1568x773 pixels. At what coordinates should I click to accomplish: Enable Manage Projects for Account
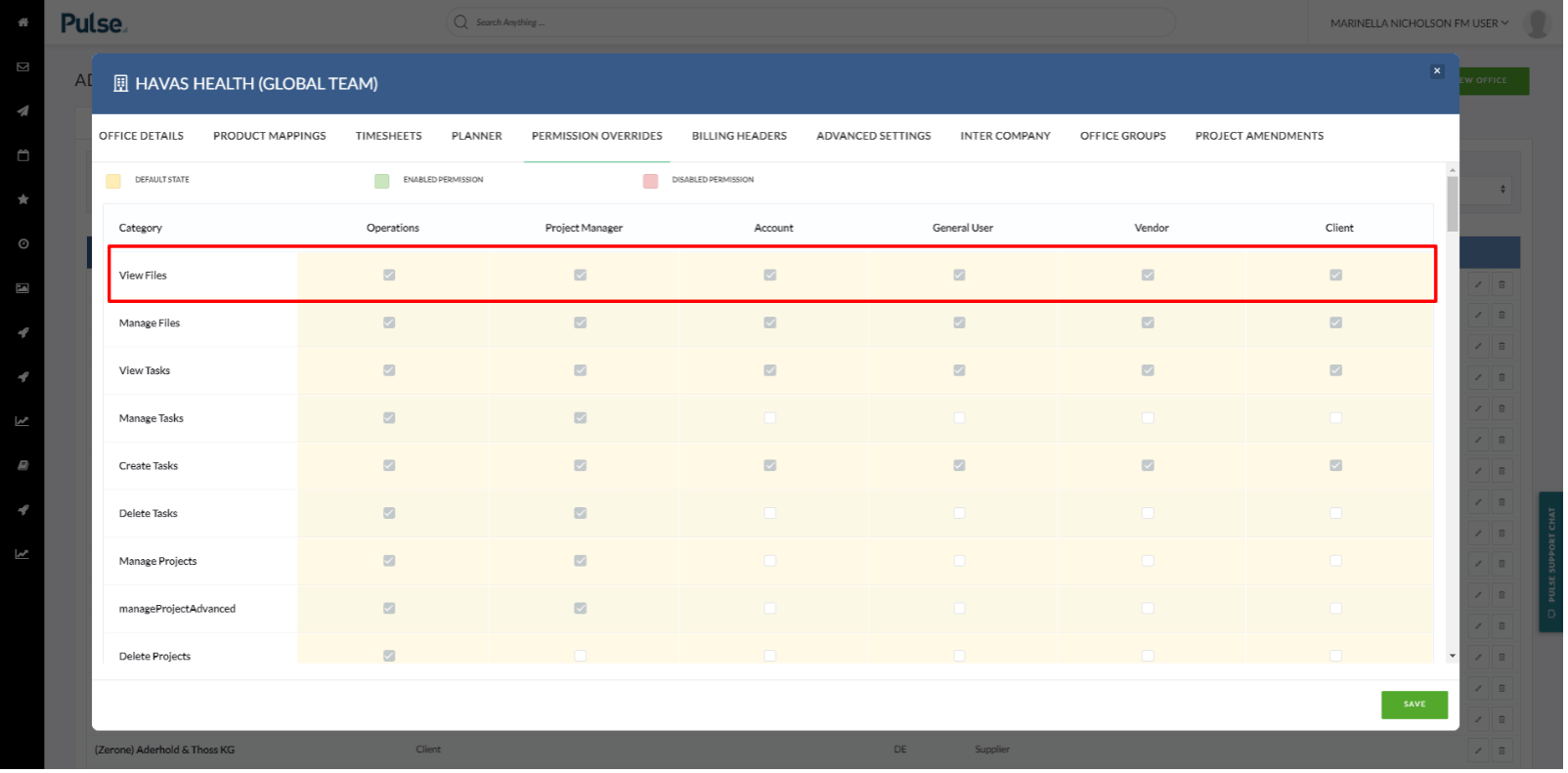coord(772,563)
